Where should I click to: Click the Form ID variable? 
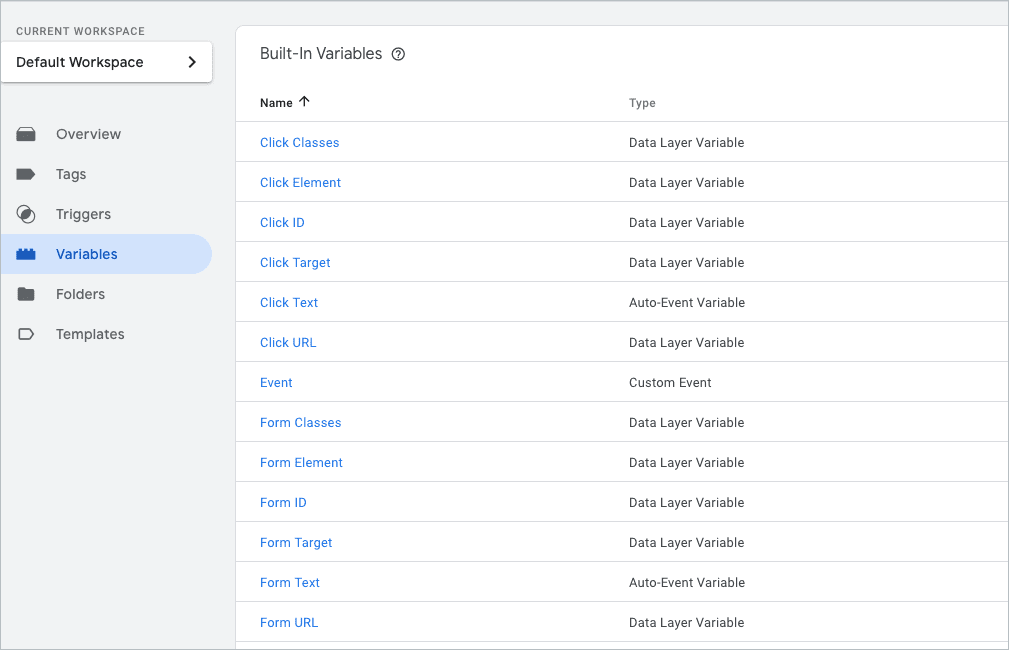coord(283,503)
